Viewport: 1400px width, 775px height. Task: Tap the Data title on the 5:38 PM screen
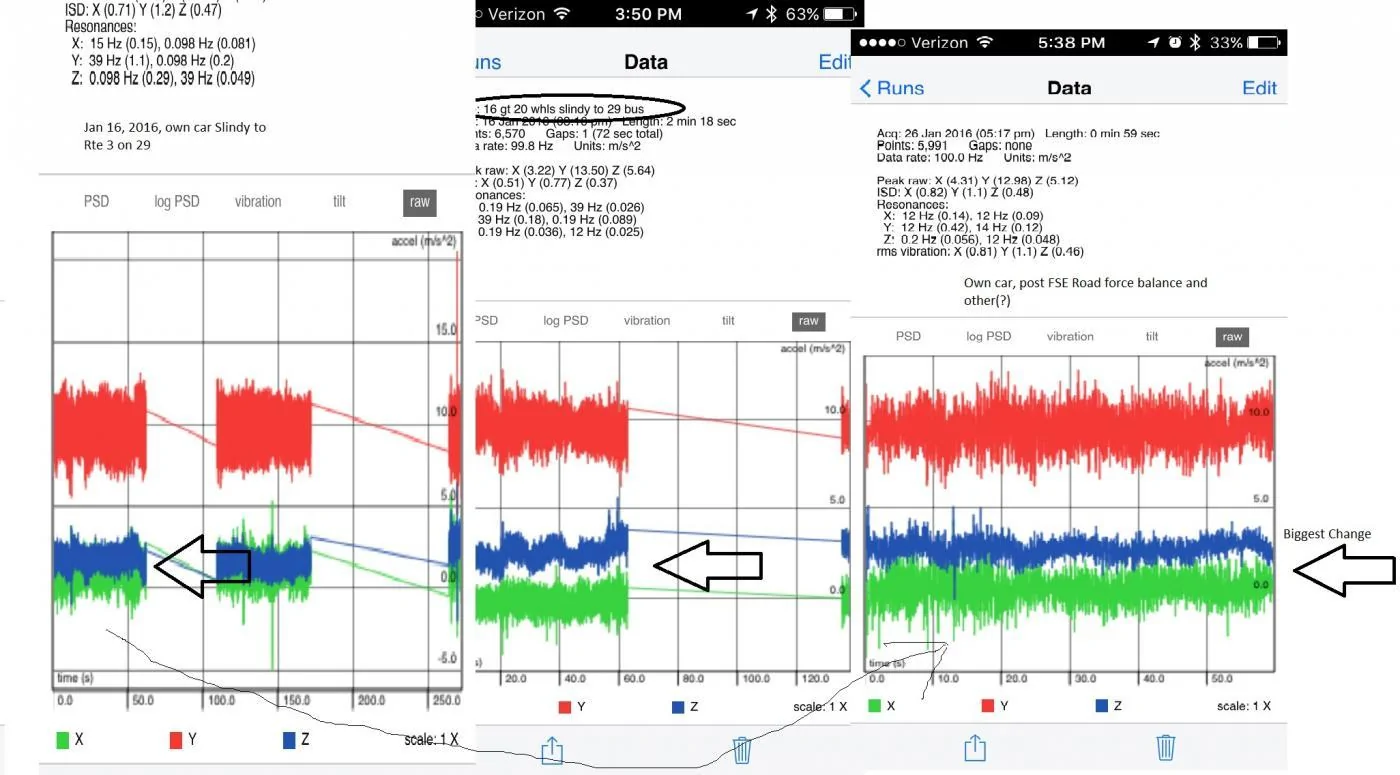[1068, 88]
